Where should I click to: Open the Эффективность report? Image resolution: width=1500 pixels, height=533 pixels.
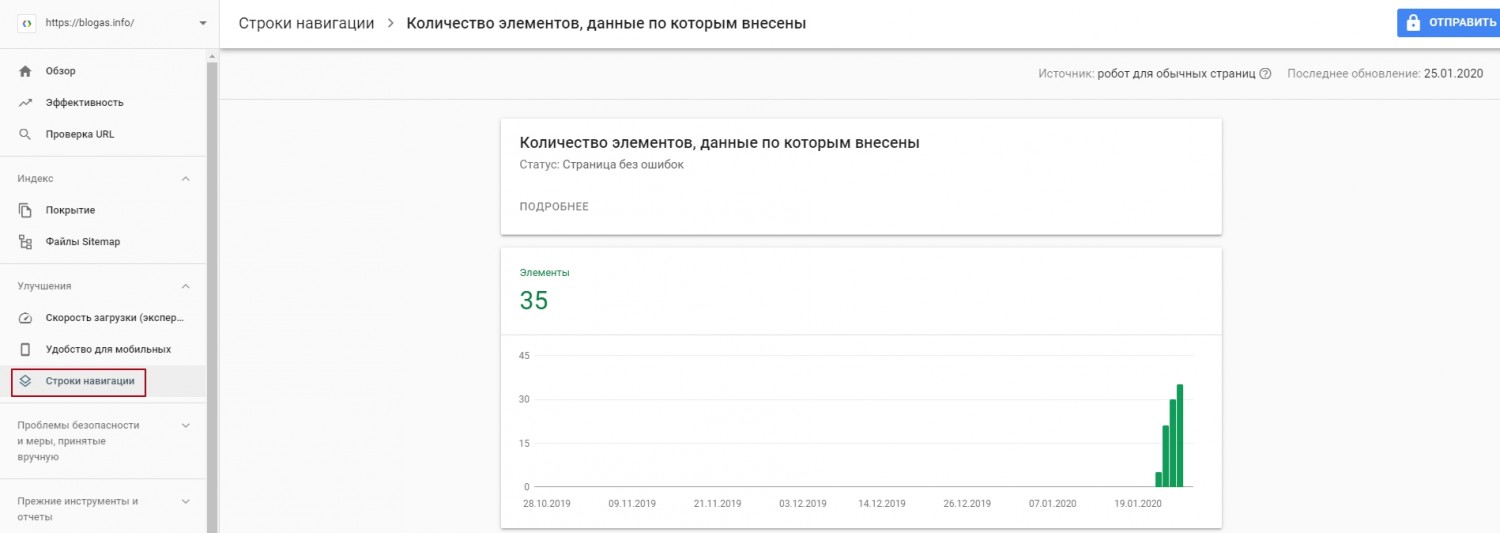point(84,103)
